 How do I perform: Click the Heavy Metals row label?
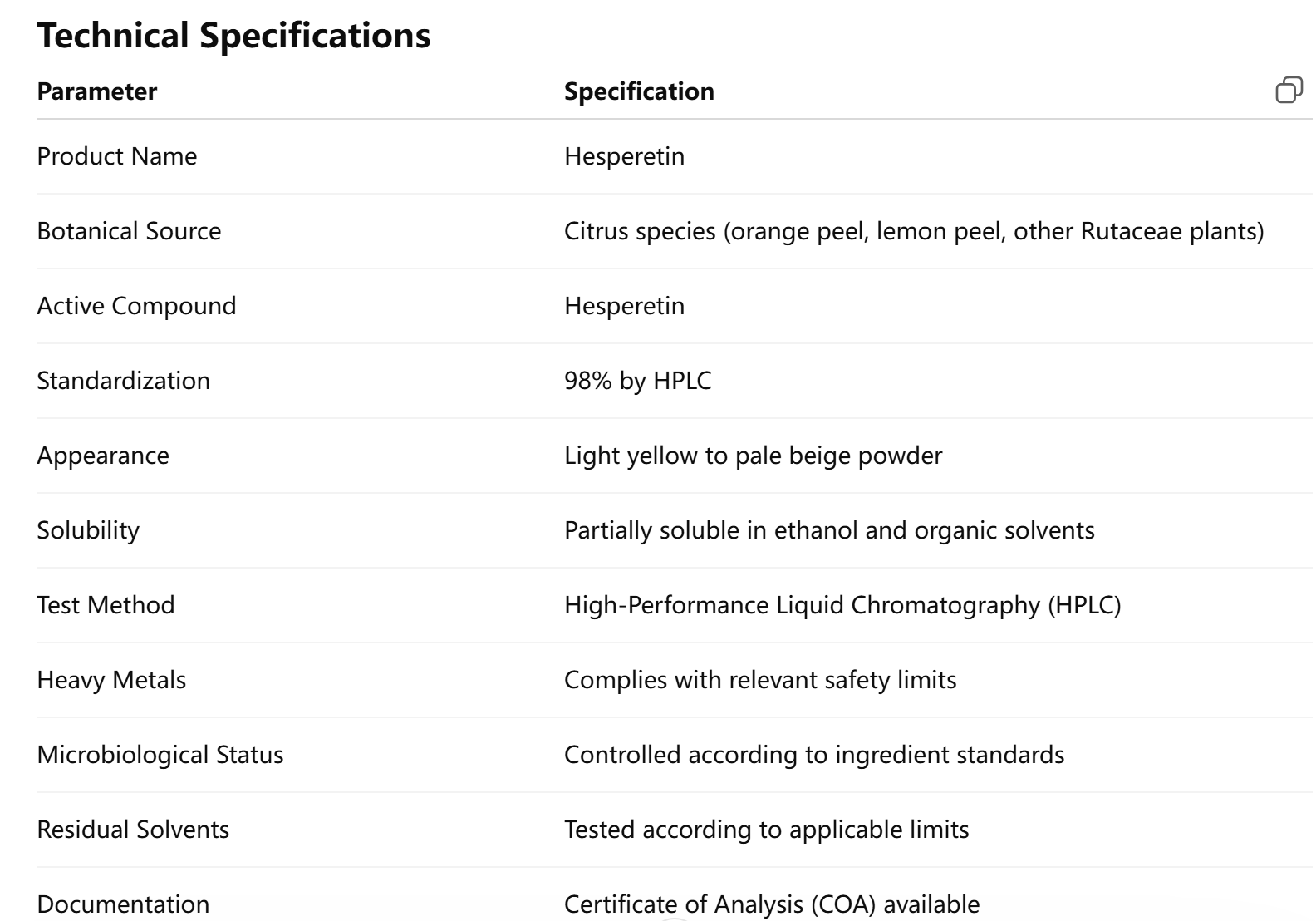point(111,680)
